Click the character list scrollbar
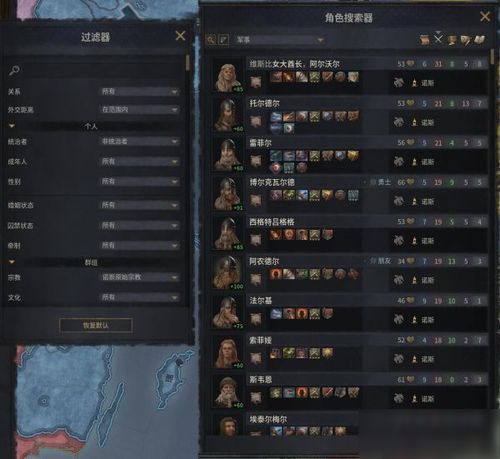This screenshot has width=500, height=459. point(492,57)
